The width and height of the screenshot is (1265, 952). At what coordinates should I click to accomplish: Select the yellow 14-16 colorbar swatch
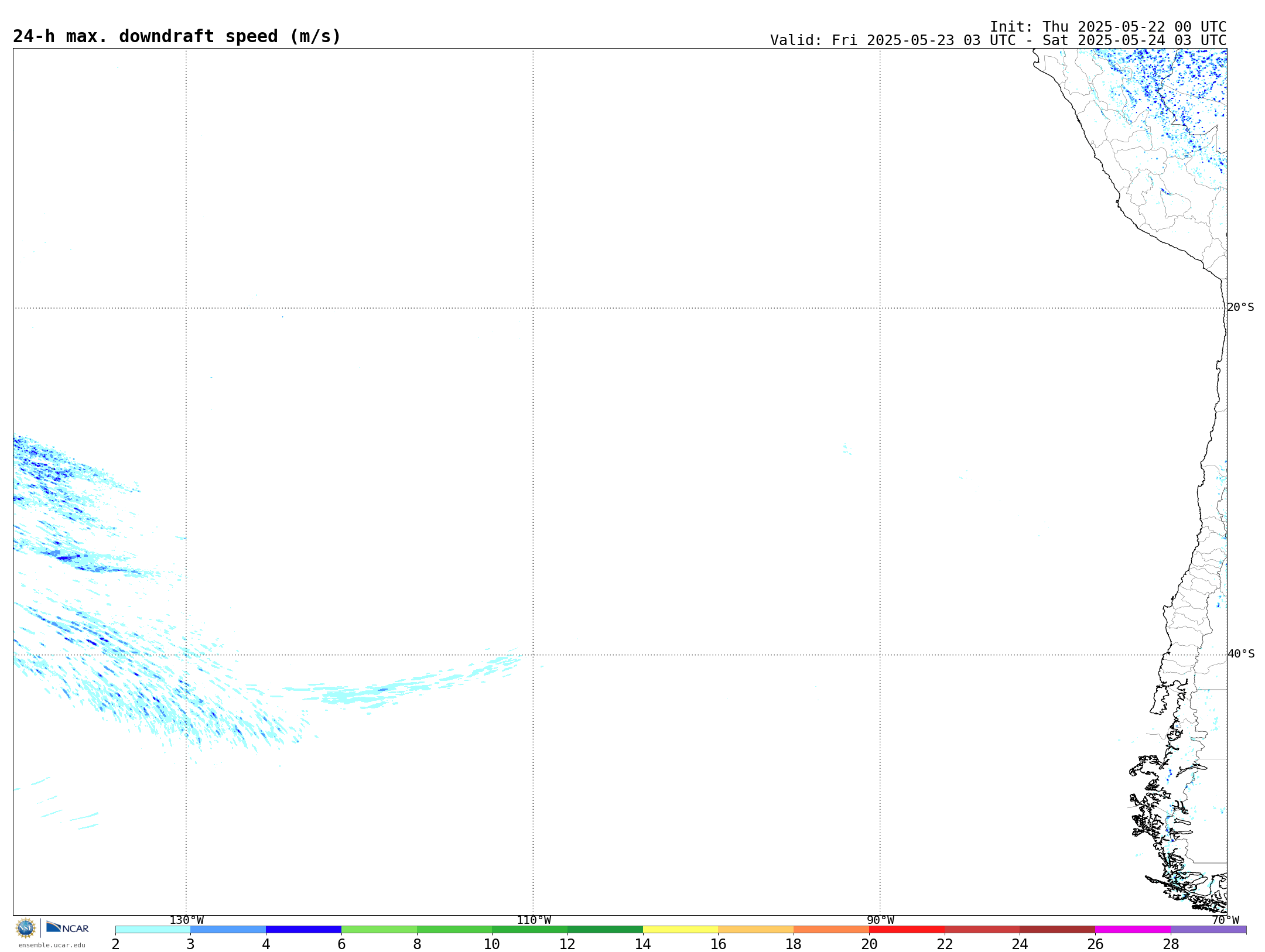[x=681, y=930]
